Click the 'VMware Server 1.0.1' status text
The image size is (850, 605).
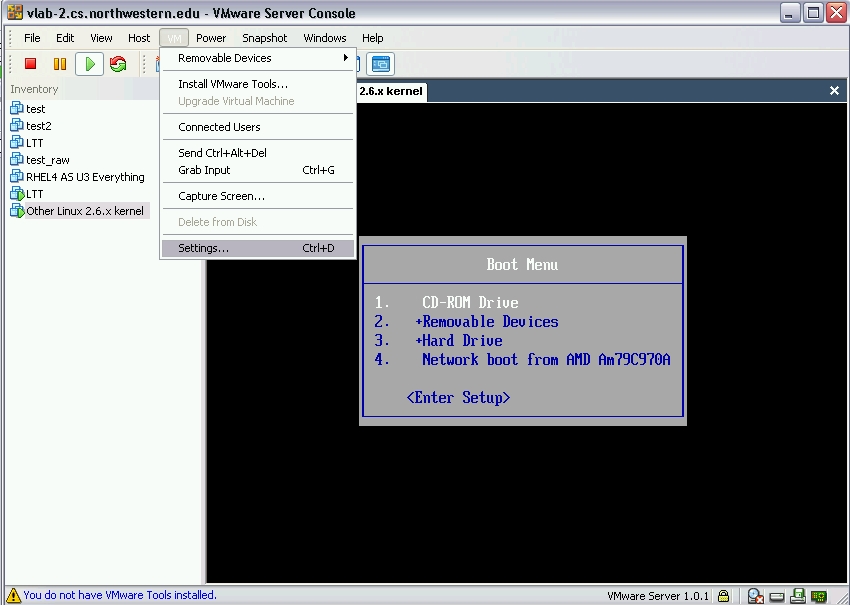point(658,596)
